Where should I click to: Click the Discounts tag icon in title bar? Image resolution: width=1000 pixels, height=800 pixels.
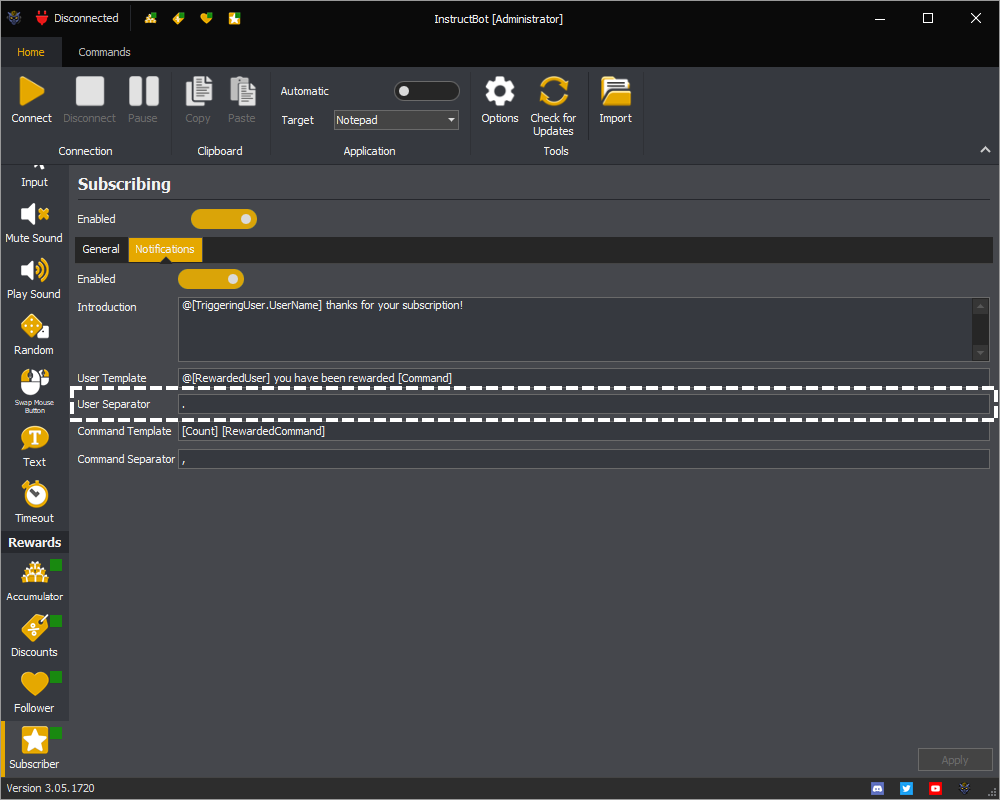click(179, 19)
